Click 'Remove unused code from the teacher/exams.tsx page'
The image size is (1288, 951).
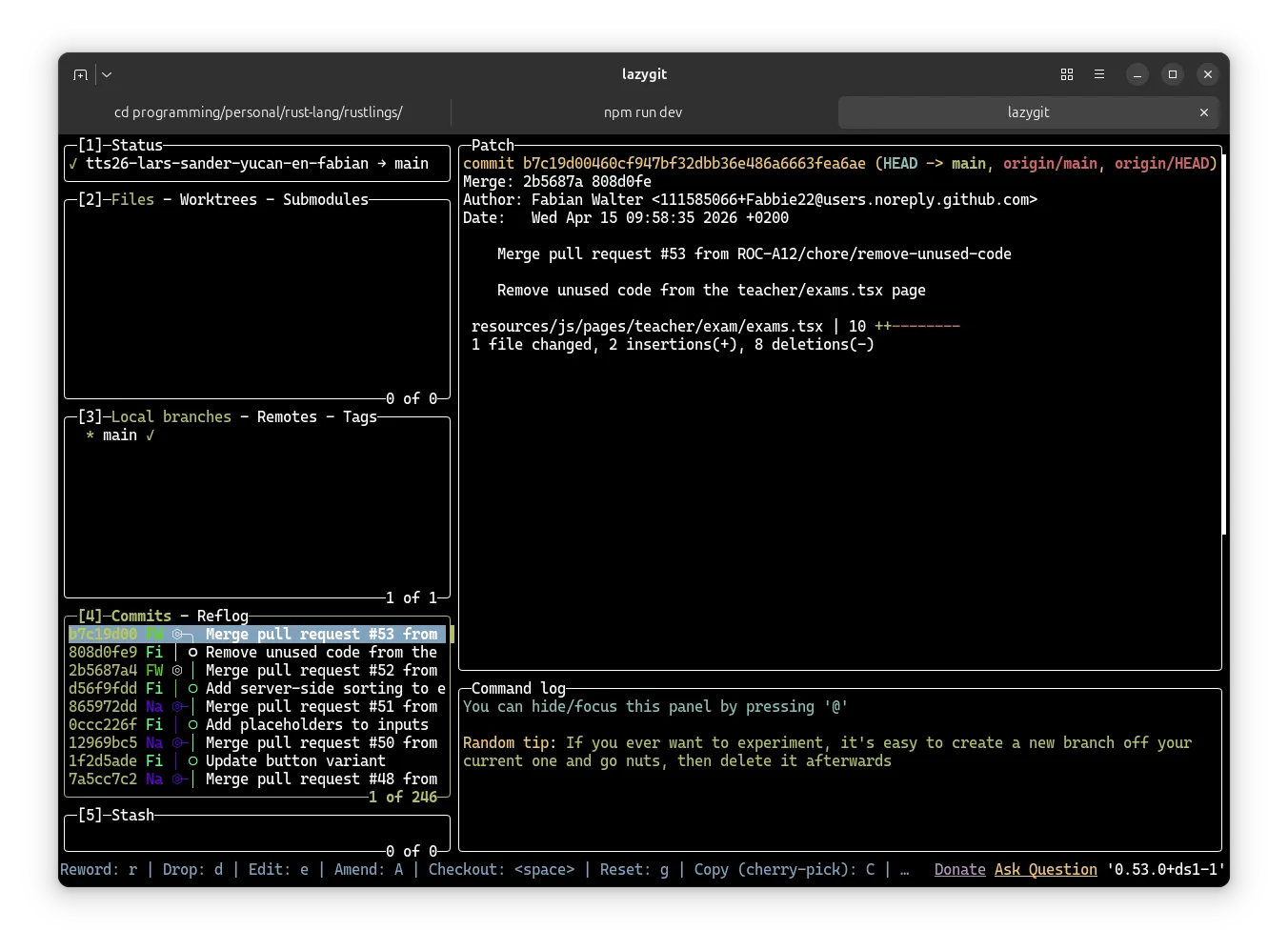click(712, 291)
